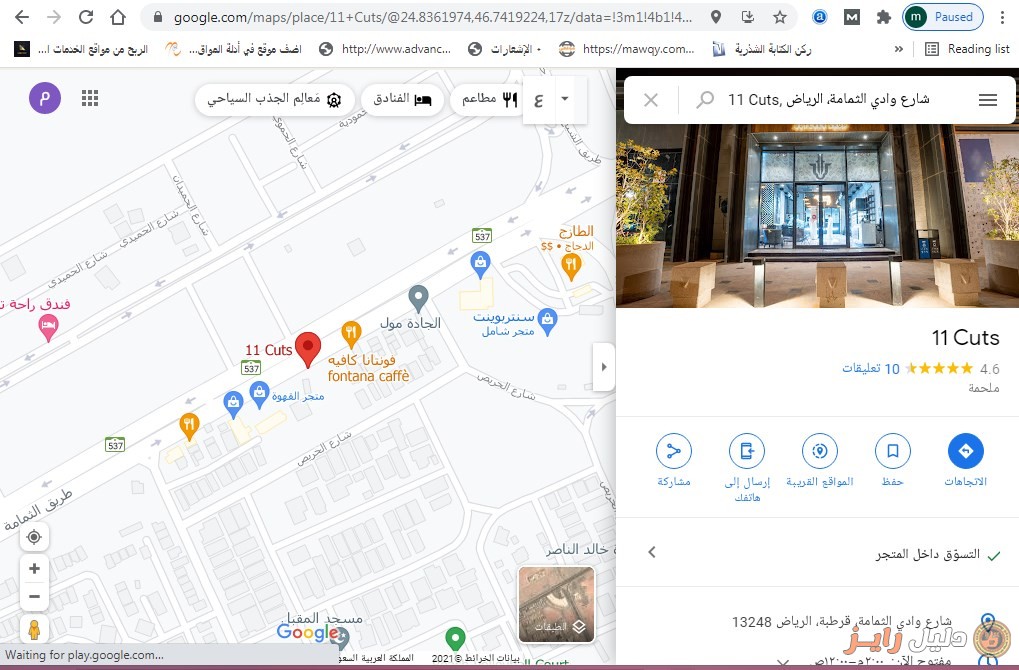Click the red 11 Cuts map pin
The width and height of the screenshot is (1019, 670).
[307, 350]
